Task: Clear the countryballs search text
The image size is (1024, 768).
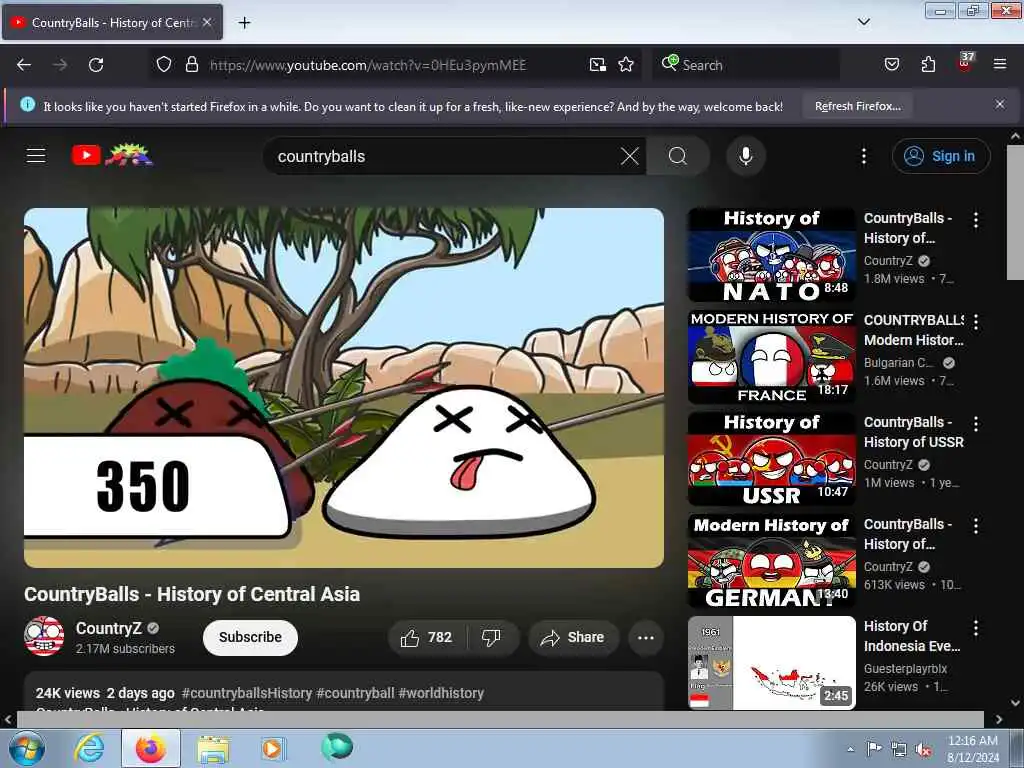Action: [630, 156]
